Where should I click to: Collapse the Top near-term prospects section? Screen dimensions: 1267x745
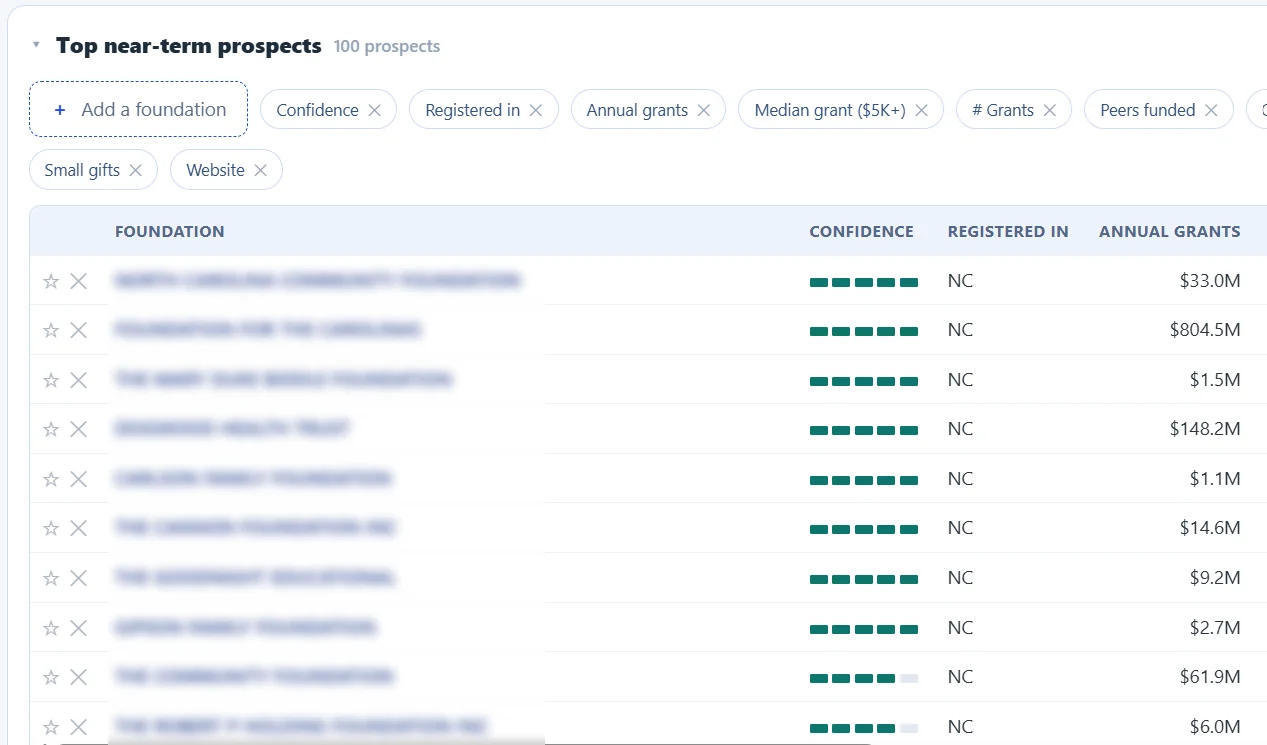pos(36,45)
